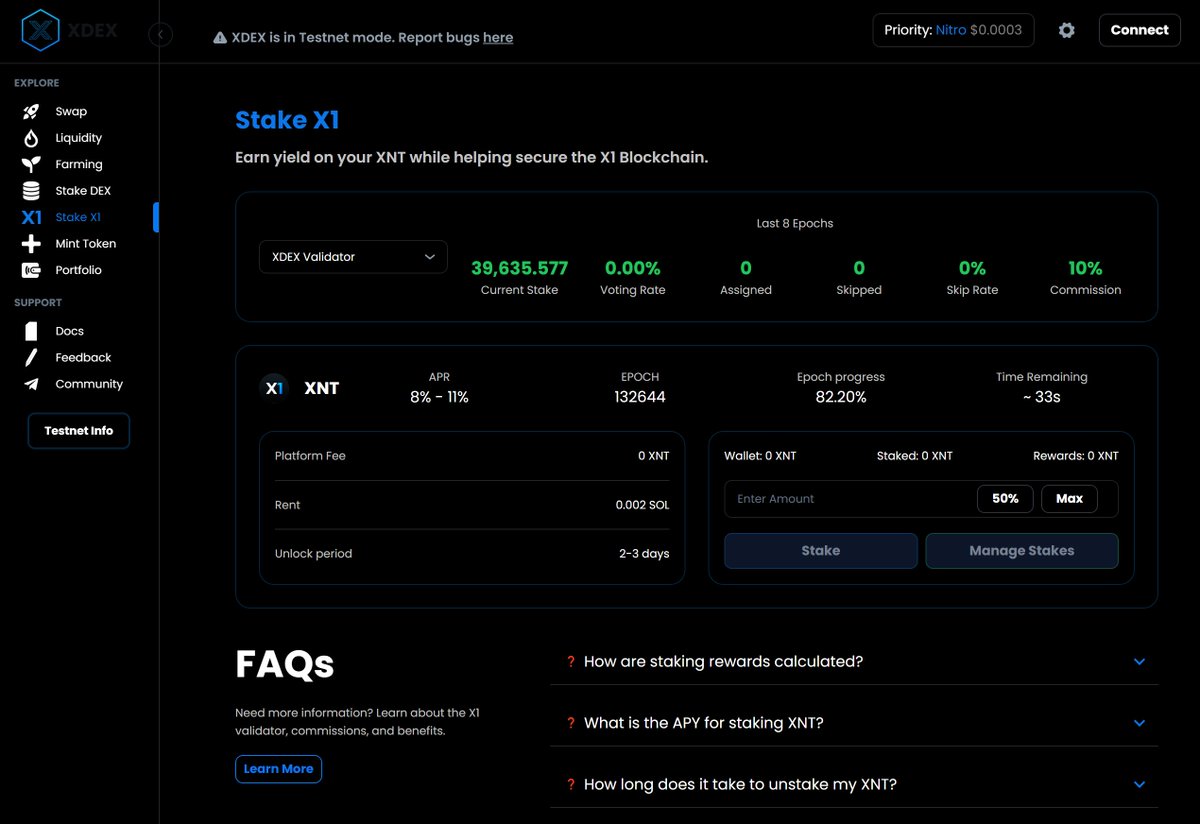Screen dimensions: 1200x824
Task: Click the Unlock period 2-3 days value
Action: (644, 554)
